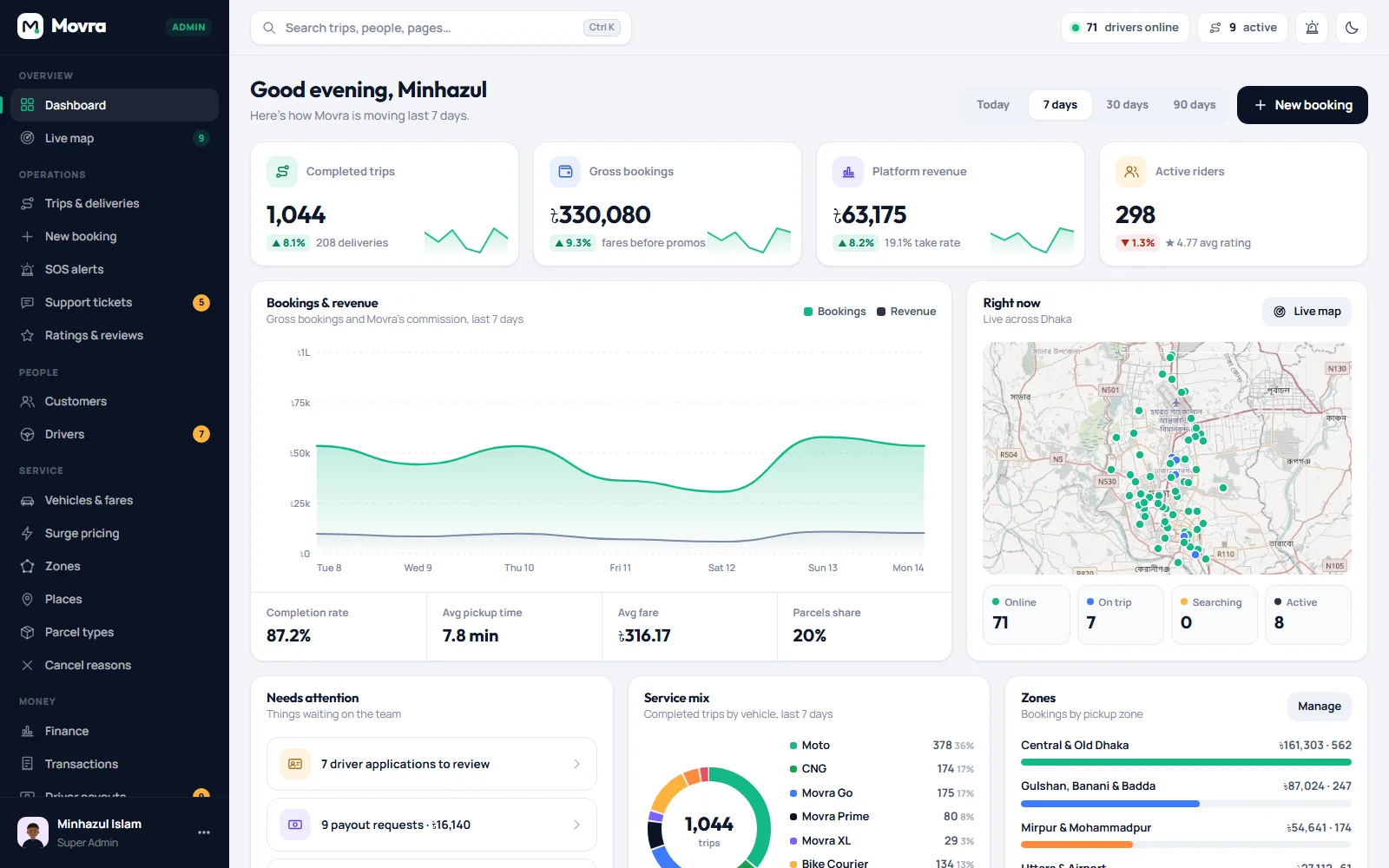The height and width of the screenshot is (868, 1389).
Task: Select the 7 days range tab
Action: click(x=1060, y=105)
